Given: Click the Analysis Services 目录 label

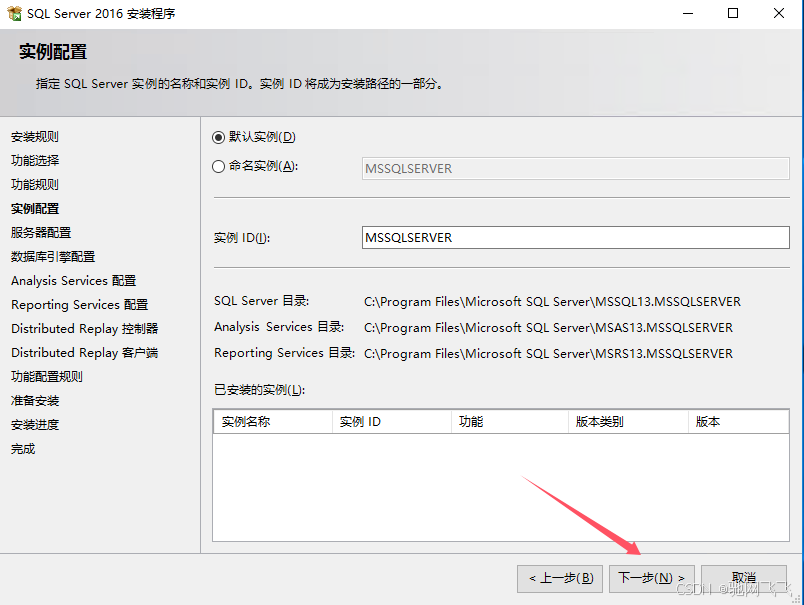Looking at the screenshot, I should click(279, 327).
